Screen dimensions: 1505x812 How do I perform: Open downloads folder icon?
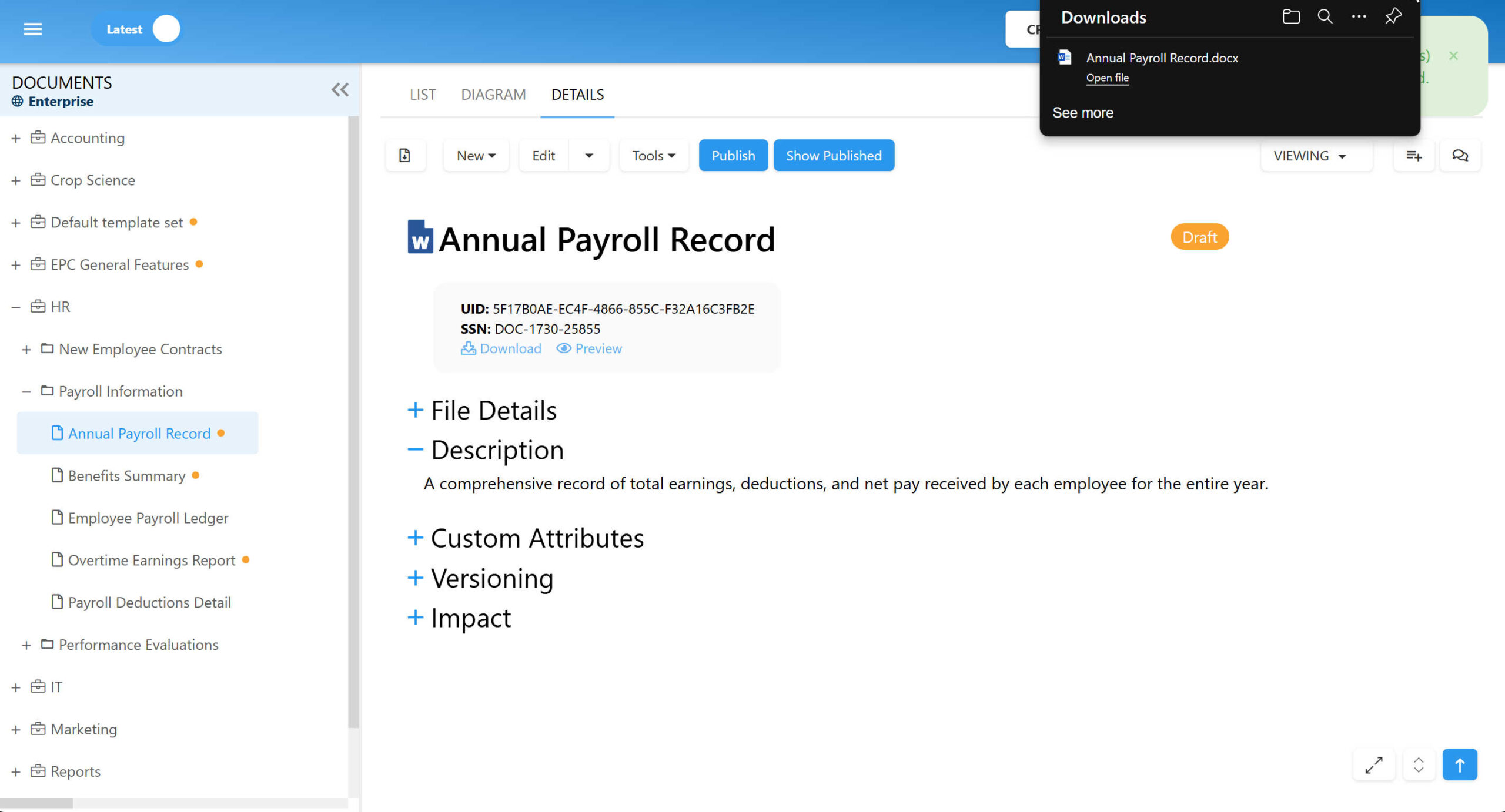tap(1290, 17)
